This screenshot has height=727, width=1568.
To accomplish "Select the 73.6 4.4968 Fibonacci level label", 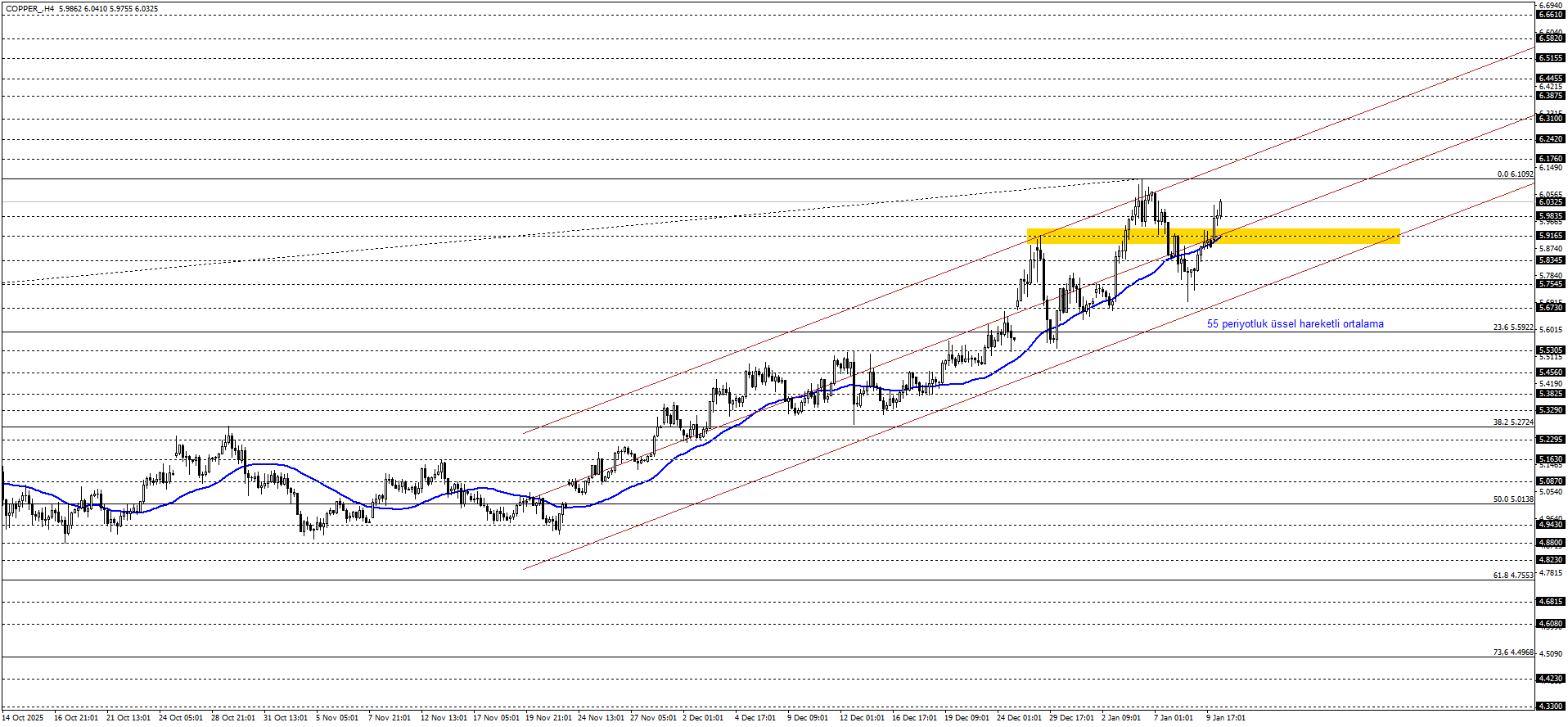I will pos(1512,652).
